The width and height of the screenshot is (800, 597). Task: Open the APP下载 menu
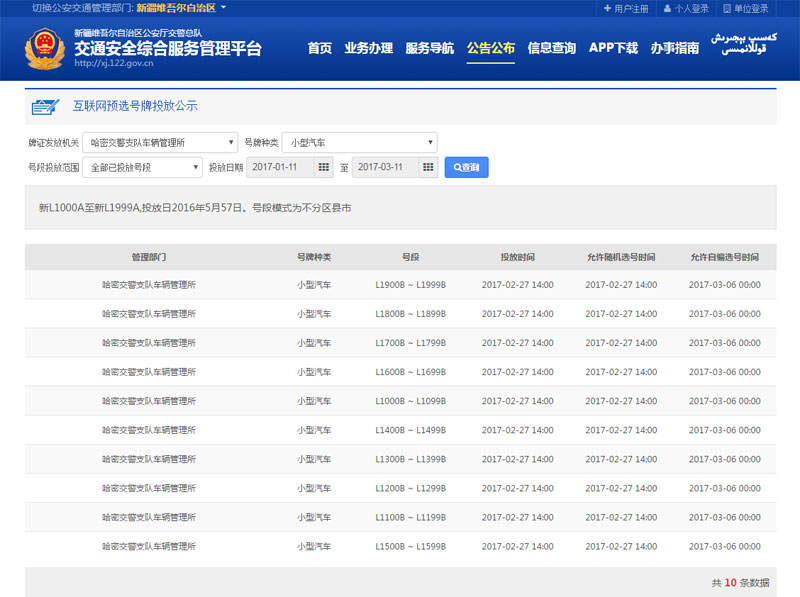(x=615, y=47)
